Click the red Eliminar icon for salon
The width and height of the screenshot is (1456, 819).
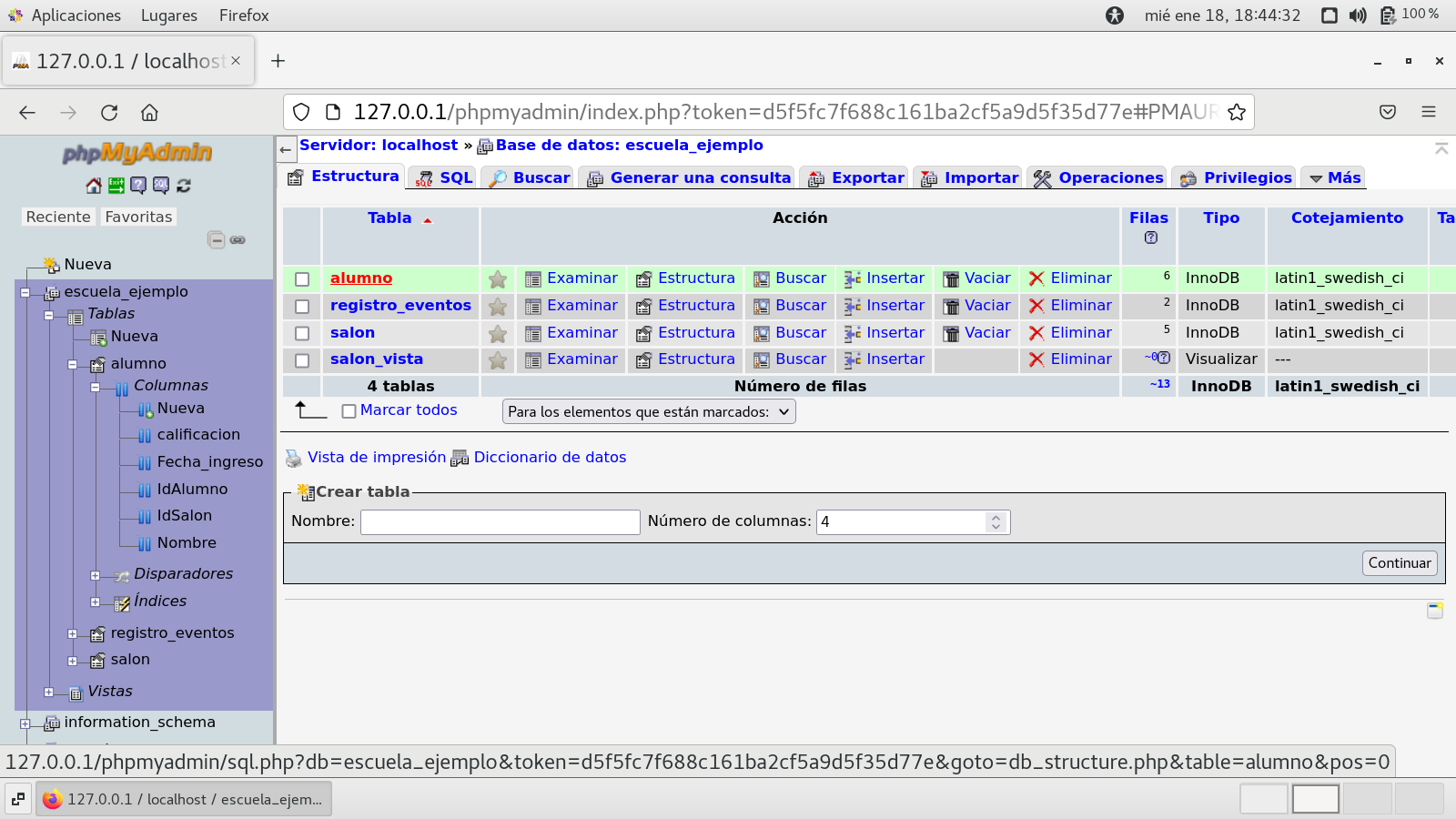click(1036, 333)
